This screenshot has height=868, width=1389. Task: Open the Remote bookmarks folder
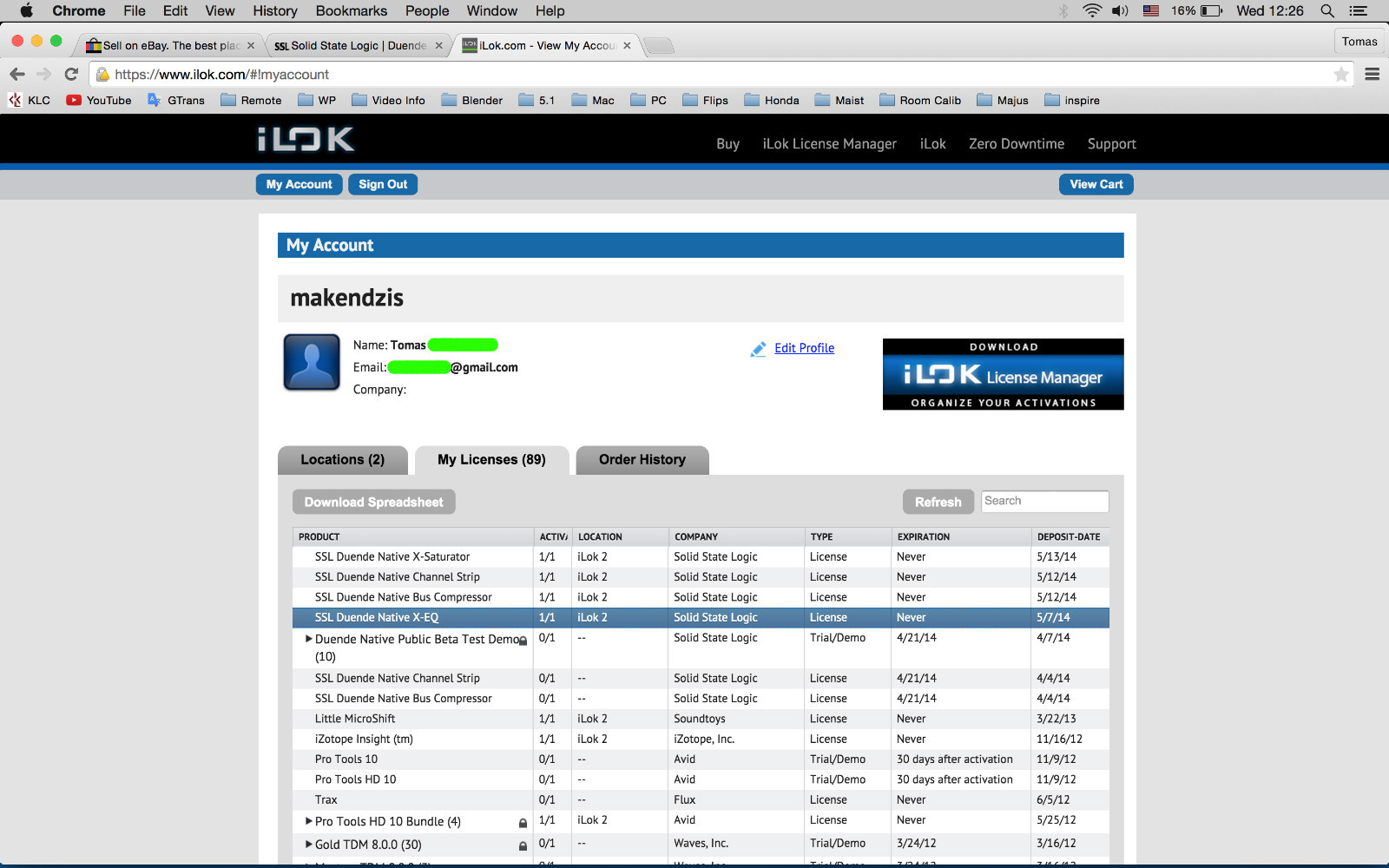click(251, 100)
